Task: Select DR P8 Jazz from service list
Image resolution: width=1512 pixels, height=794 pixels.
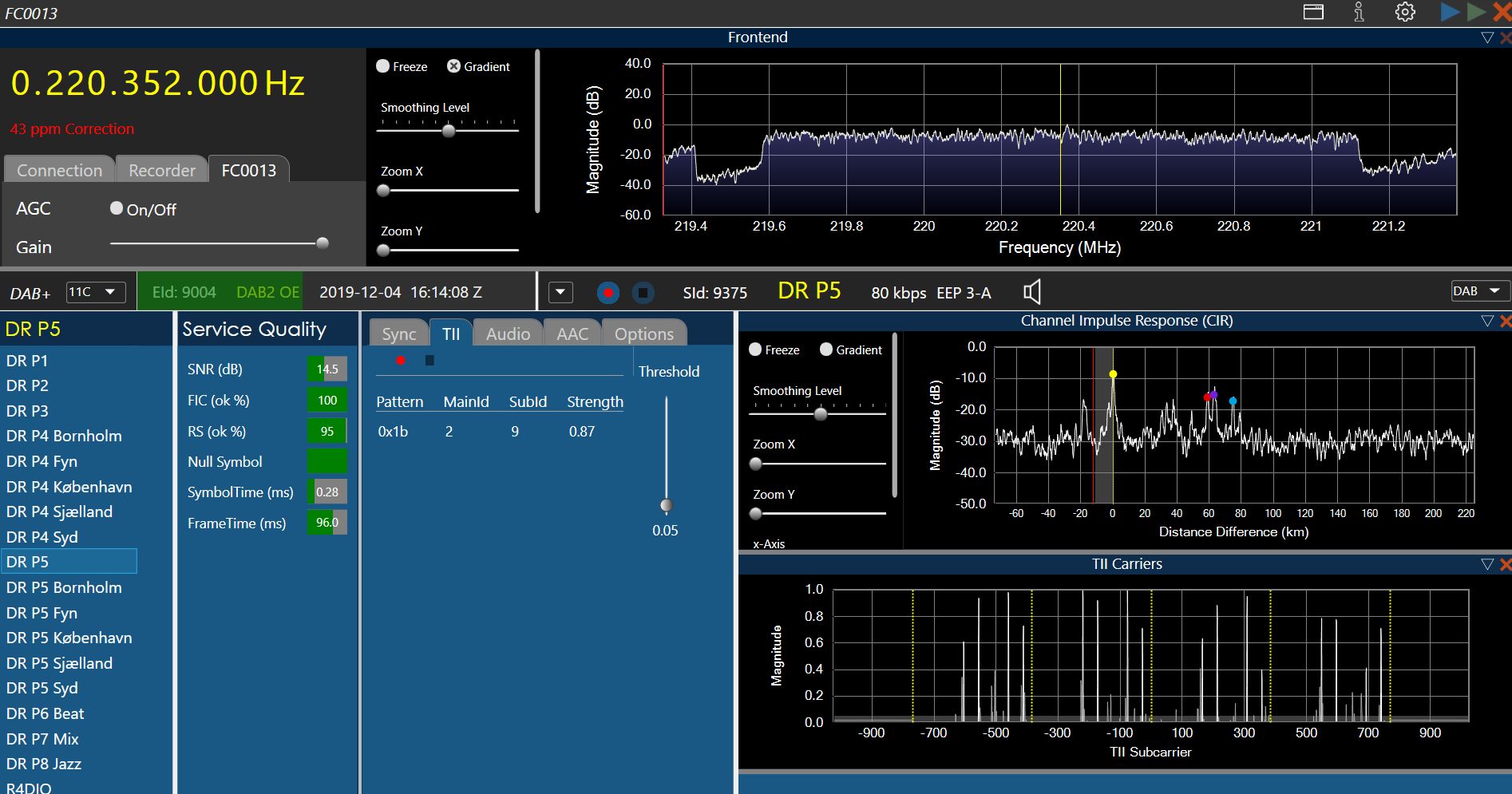Action: (44, 764)
